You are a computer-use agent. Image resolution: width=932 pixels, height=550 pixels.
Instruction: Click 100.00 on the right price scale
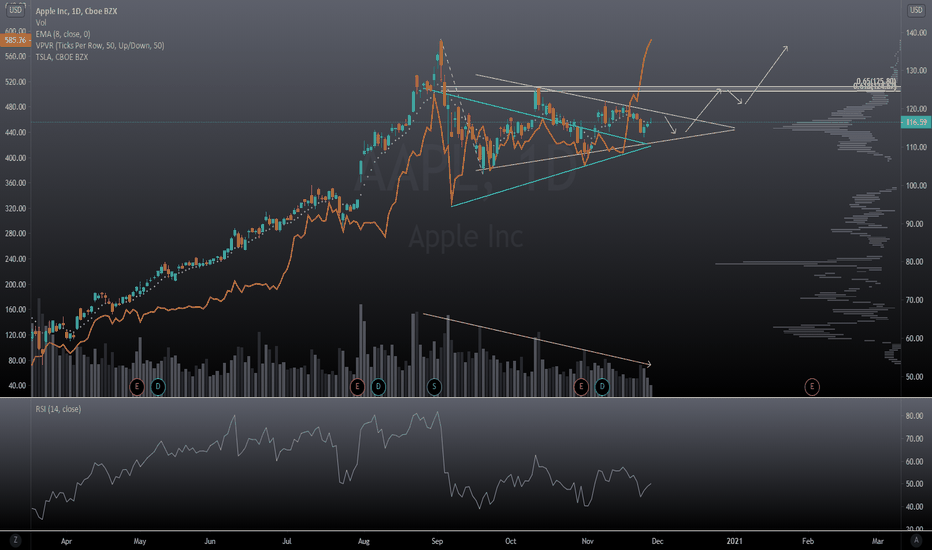tap(916, 186)
